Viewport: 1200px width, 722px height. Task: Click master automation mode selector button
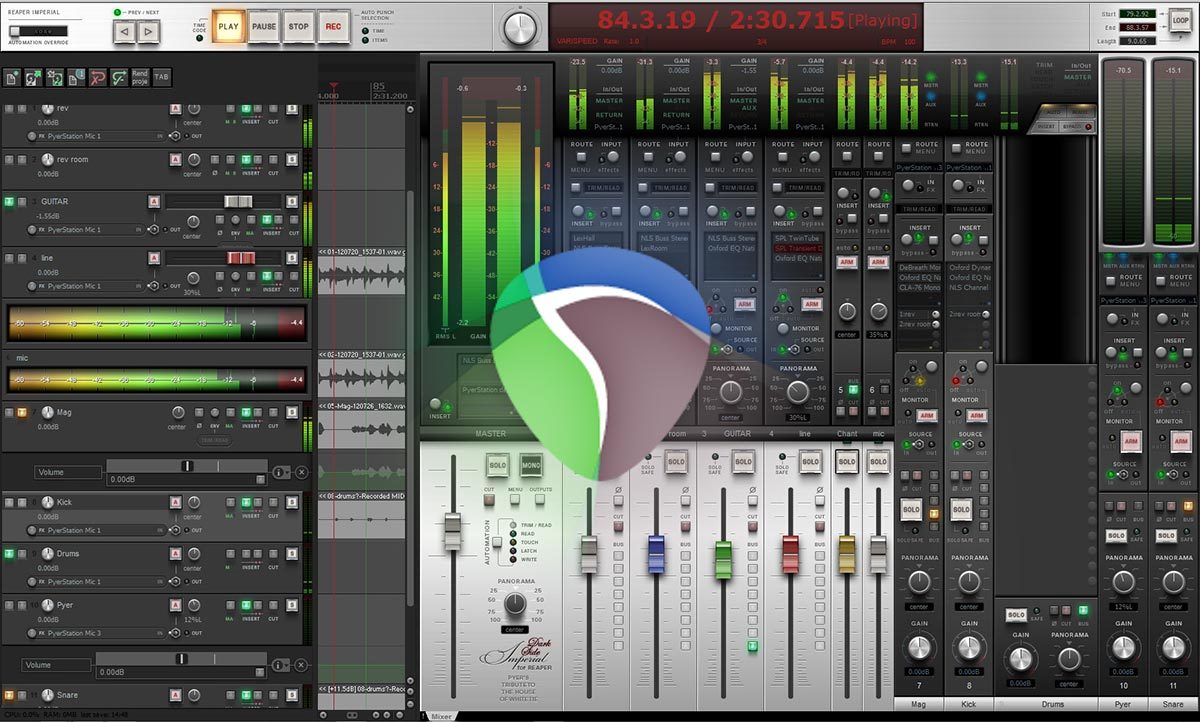[x=498, y=541]
